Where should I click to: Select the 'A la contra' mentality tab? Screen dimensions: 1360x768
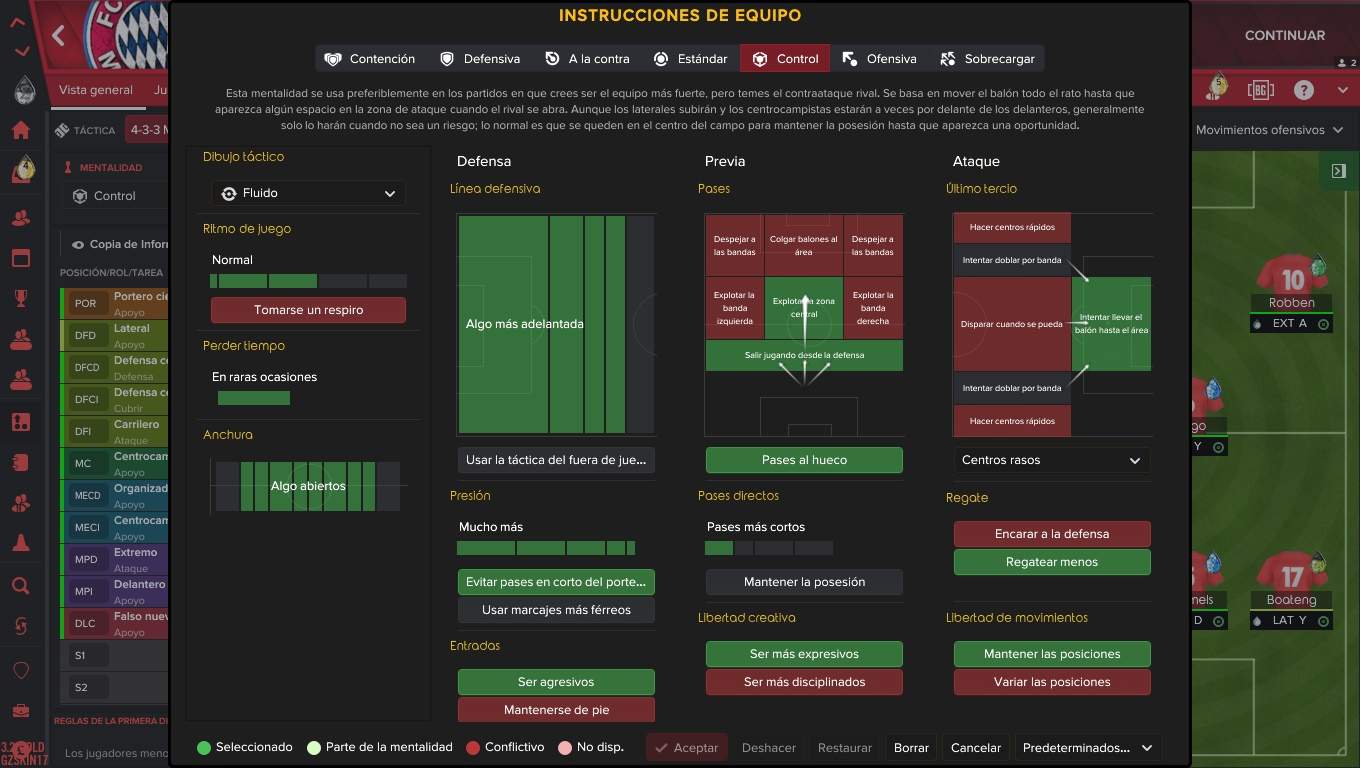coord(587,59)
